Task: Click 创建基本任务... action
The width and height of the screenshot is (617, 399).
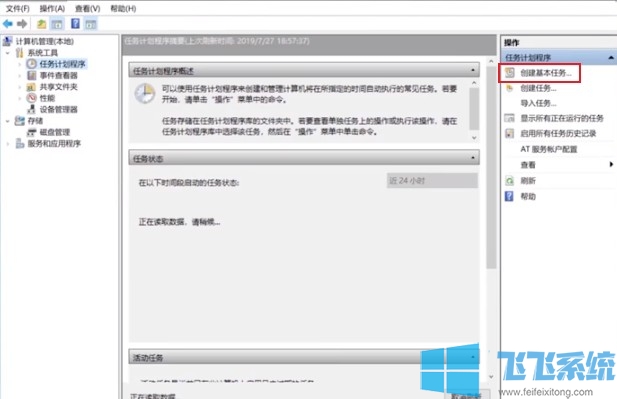Action: (x=545, y=73)
